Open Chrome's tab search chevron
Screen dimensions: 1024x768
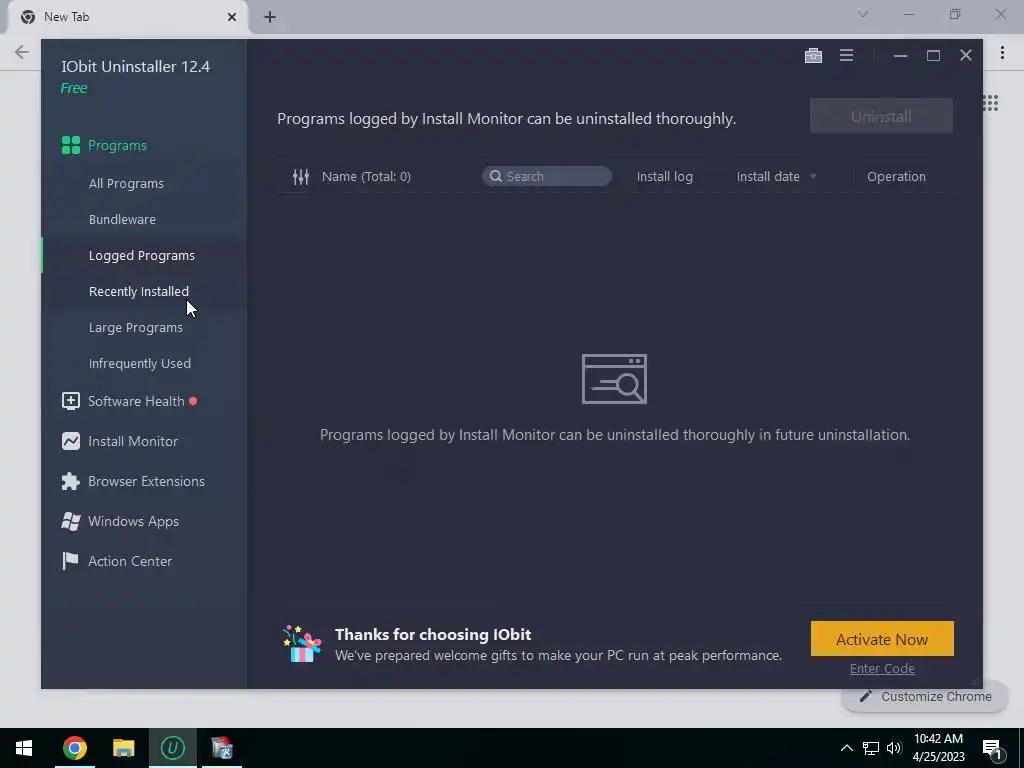tap(863, 14)
